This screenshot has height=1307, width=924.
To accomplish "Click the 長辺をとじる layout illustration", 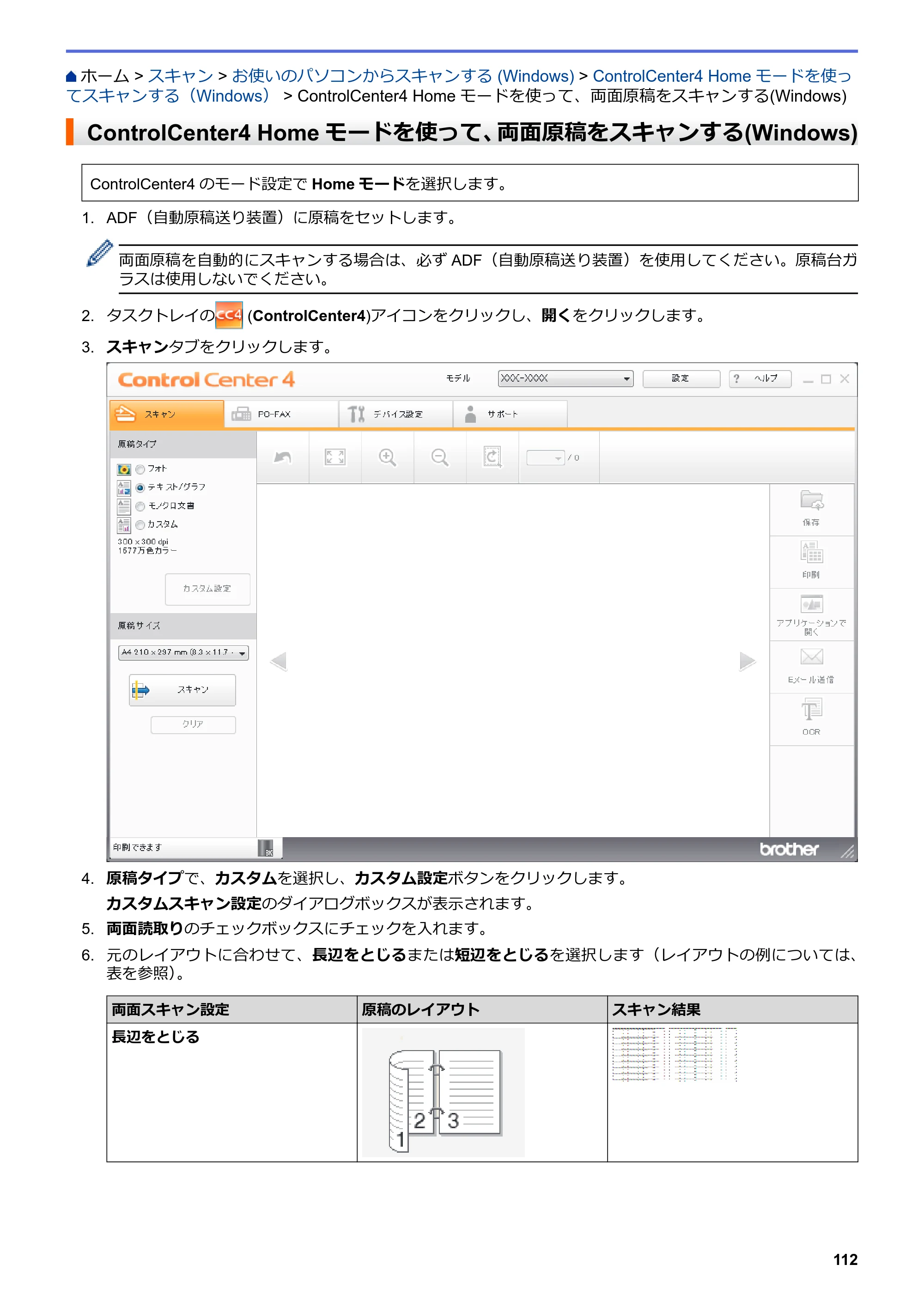I will click(x=444, y=1092).
